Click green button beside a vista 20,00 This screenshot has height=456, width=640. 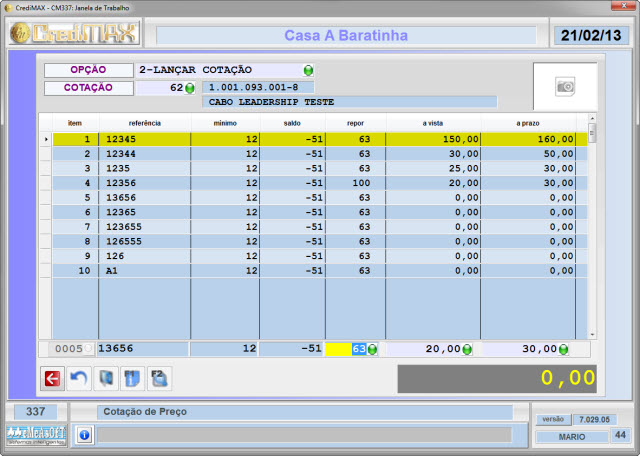(467, 349)
